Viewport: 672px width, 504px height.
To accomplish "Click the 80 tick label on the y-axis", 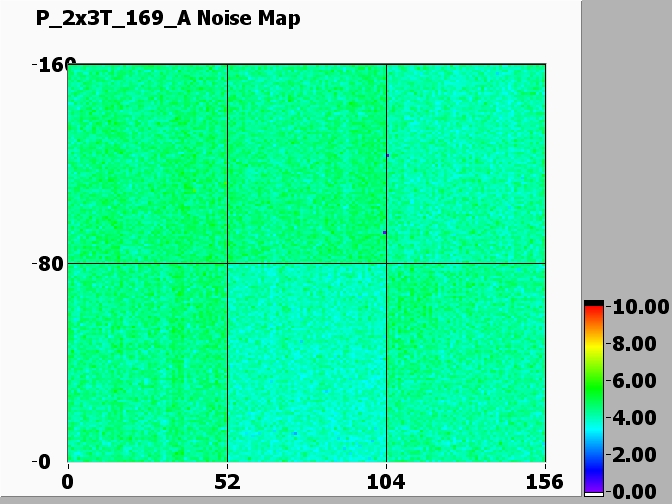I will [50, 264].
